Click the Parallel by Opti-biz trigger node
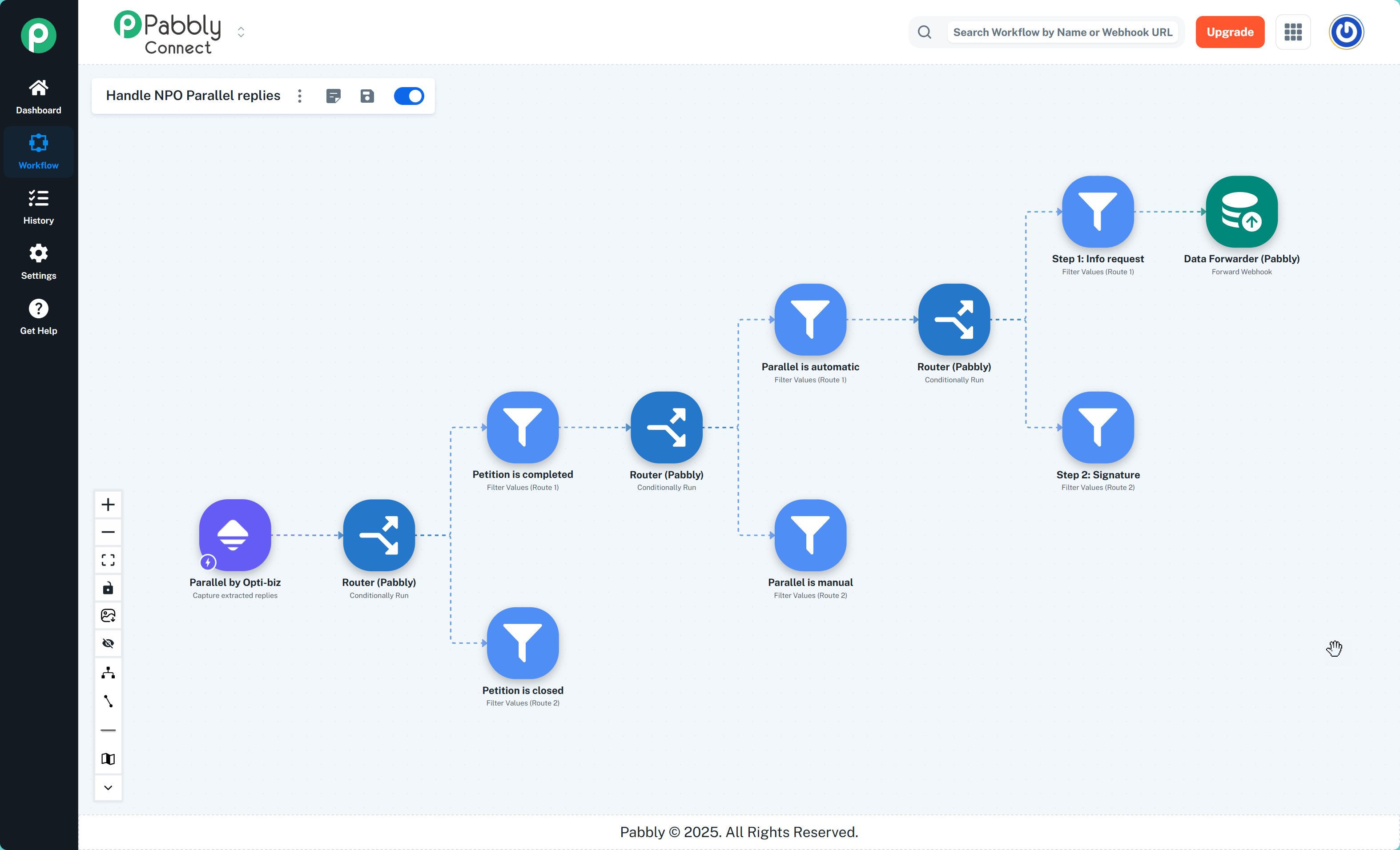Image resolution: width=1400 pixels, height=850 pixels. [235, 535]
